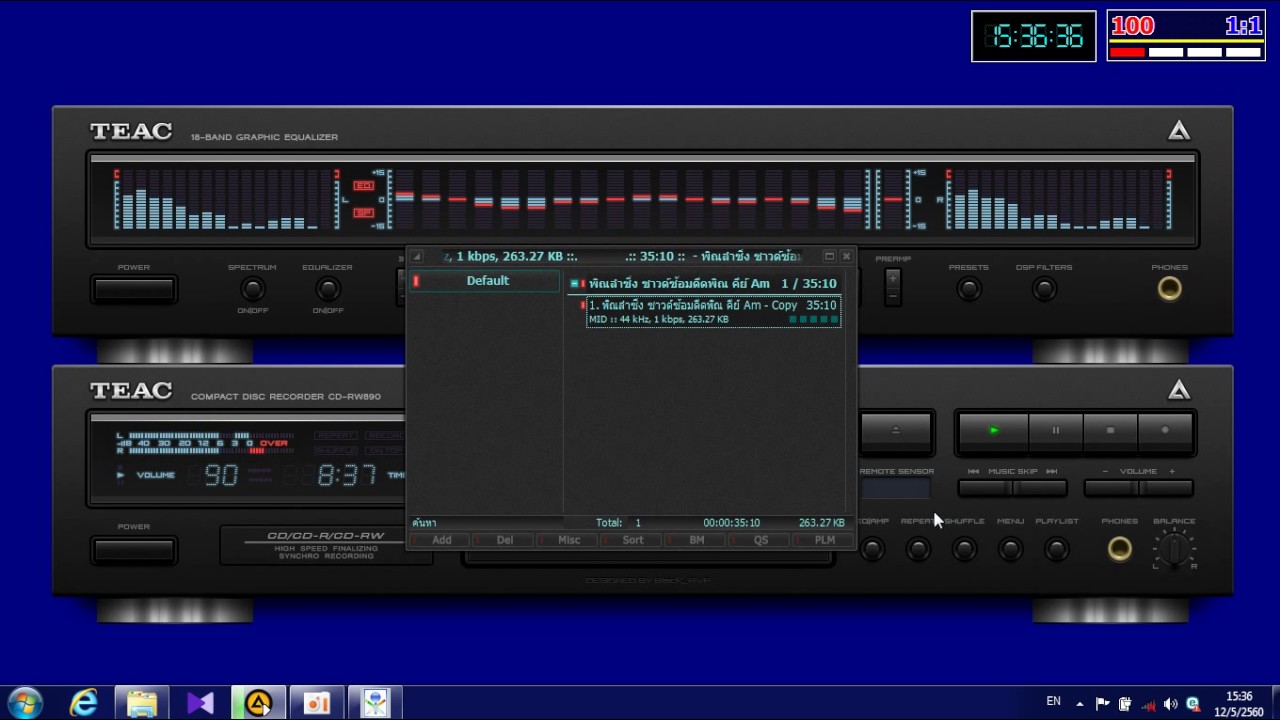Skip to the previous track via Music Skip
This screenshot has width=1280, height=720.
click(985, 488)
